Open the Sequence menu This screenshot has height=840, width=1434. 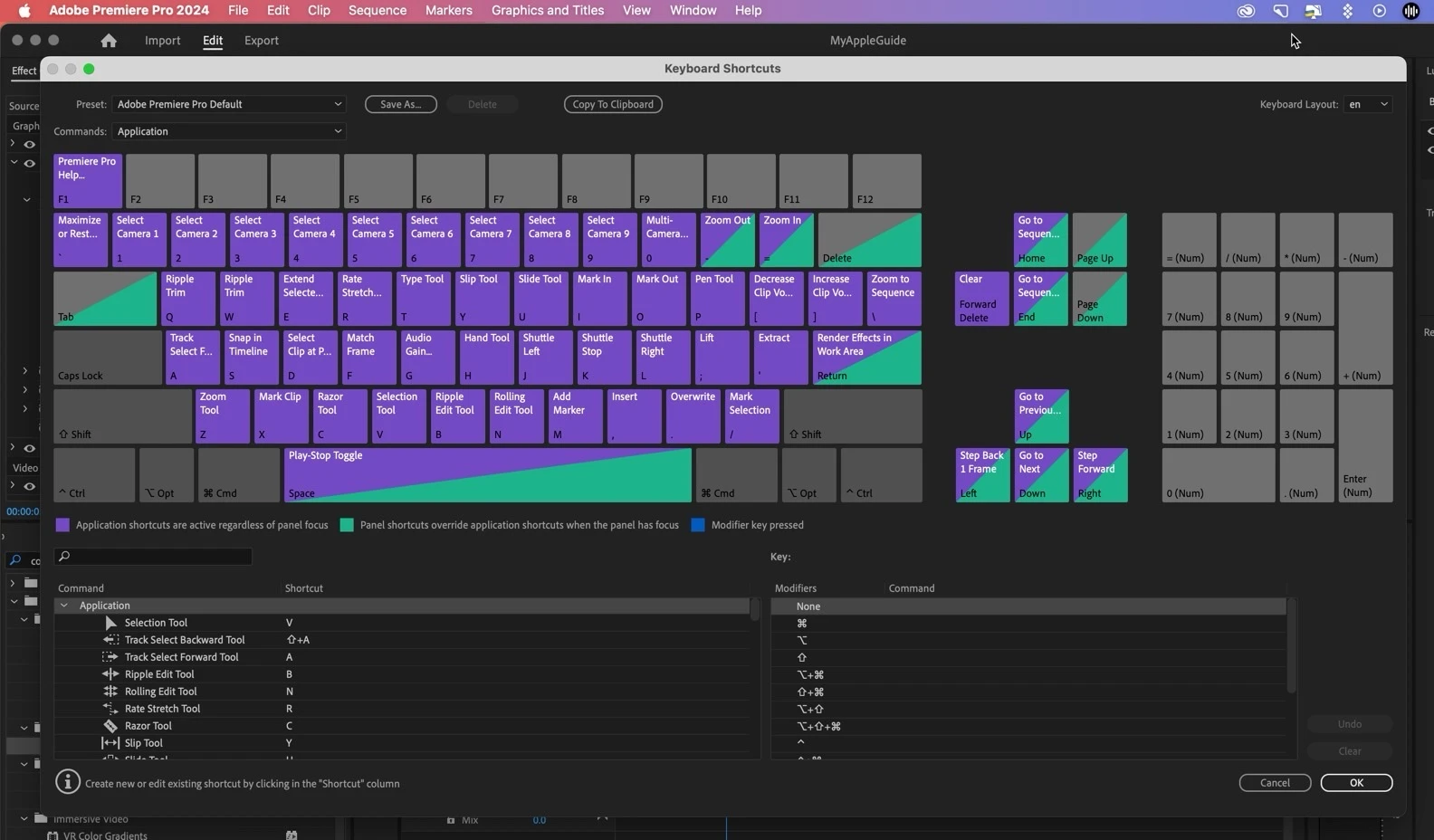pos(378,11)
